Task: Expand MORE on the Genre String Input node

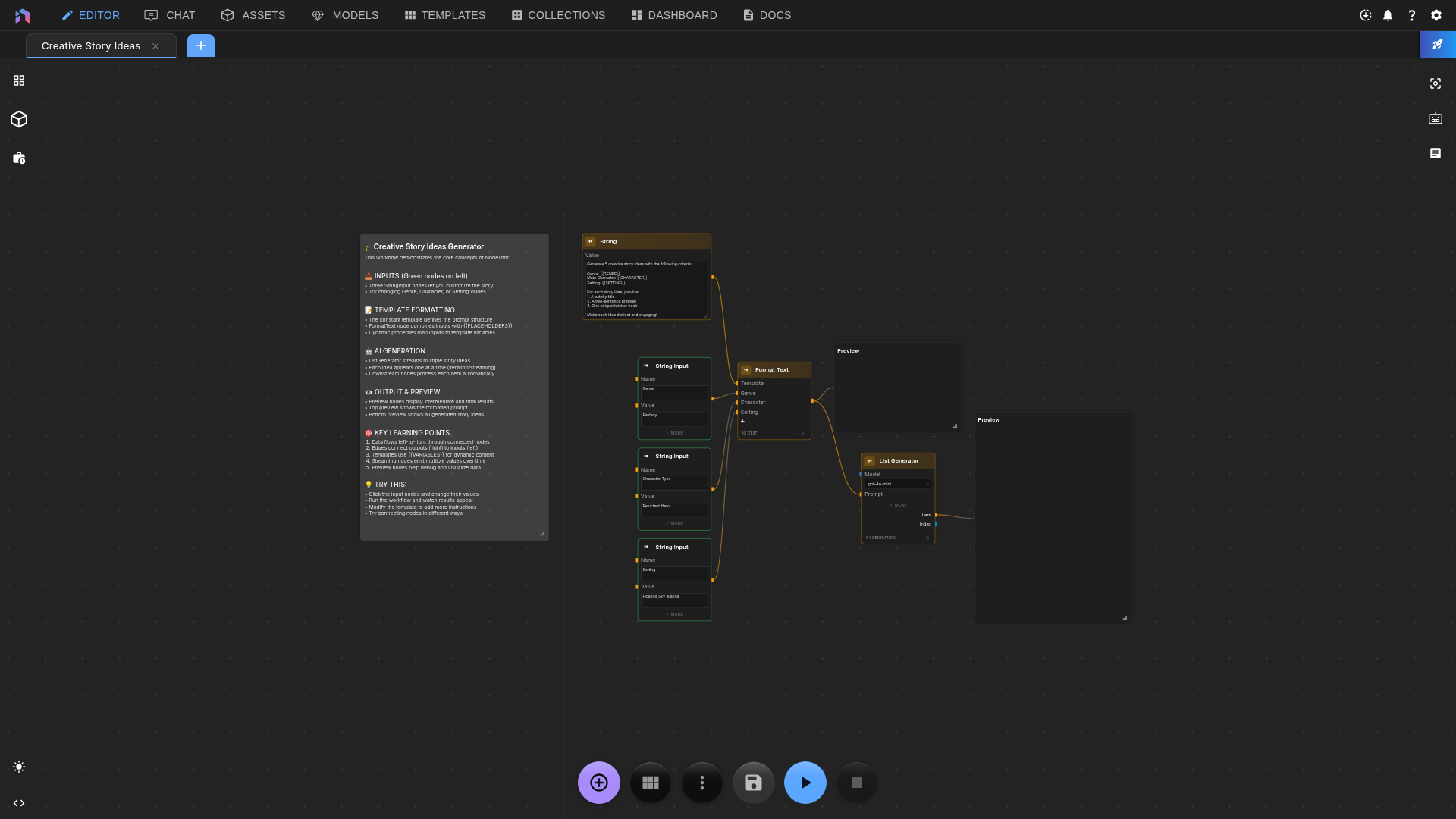Action: 674,433
